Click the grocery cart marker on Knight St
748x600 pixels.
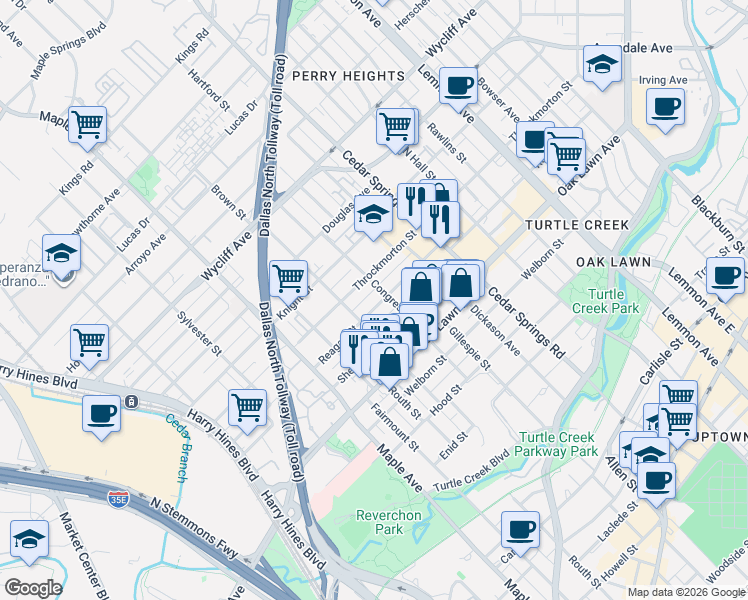(x=289, y=282)
